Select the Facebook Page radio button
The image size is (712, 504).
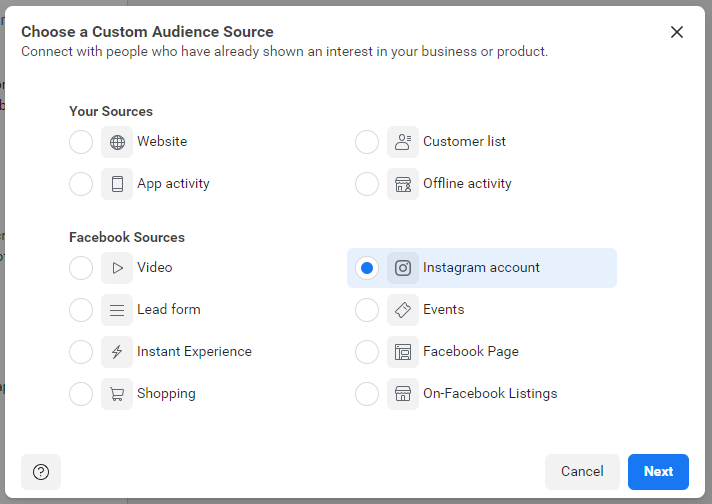coord(367,352)
